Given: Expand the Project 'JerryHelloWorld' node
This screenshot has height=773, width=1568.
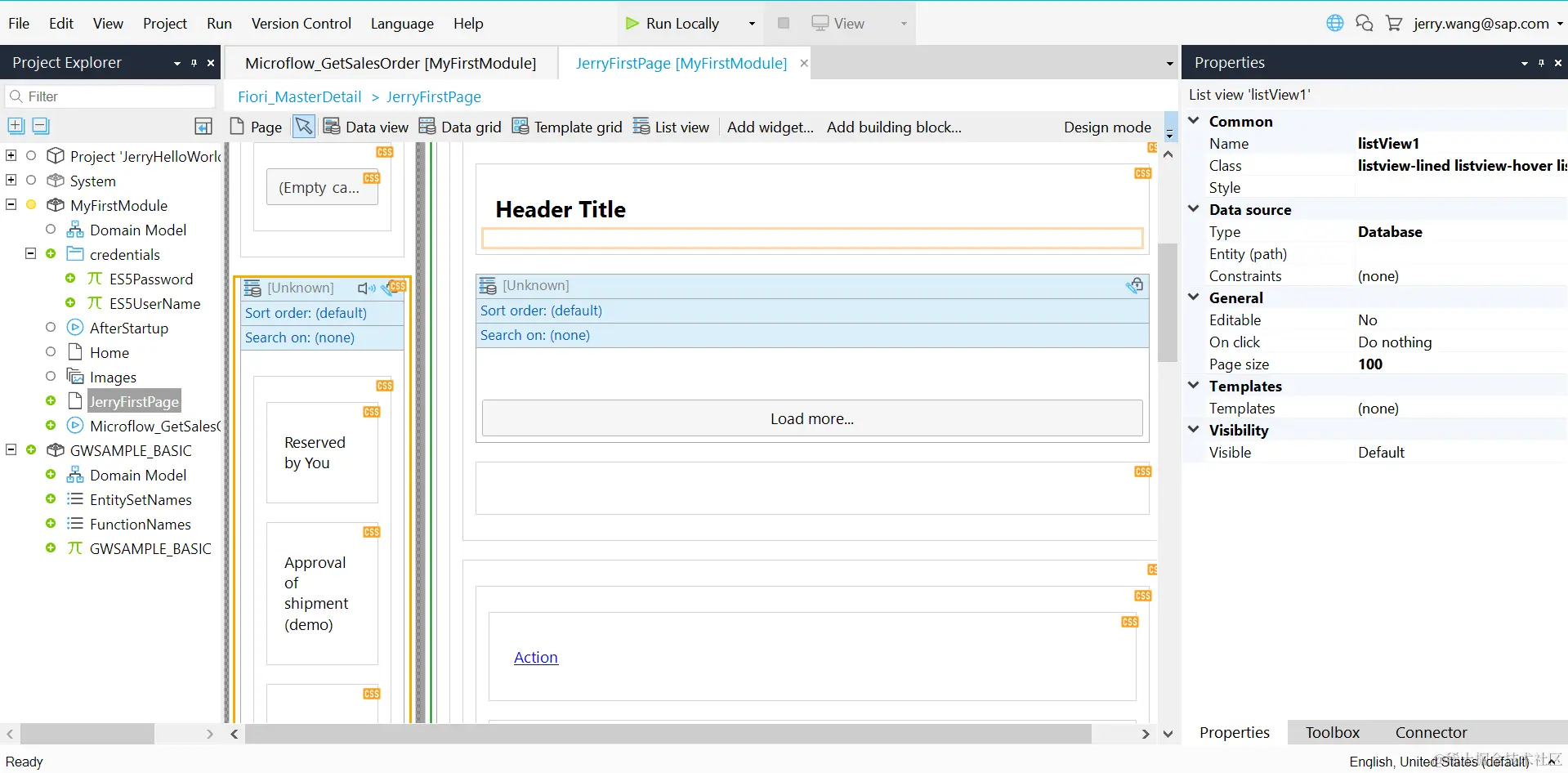Looking at the screenshot, I should tap(11, 155).
